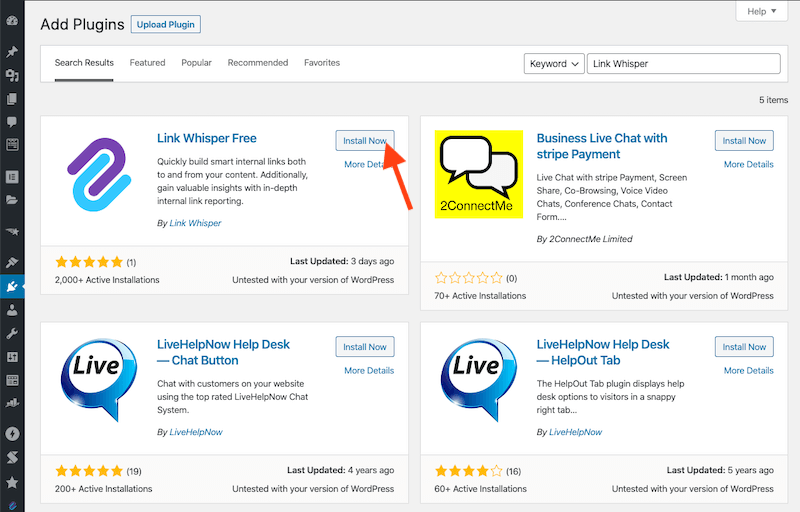Click the Link Whisper sidebar icon at bottom
Viewport: 800px width, 512px height.
coord(12,505)
